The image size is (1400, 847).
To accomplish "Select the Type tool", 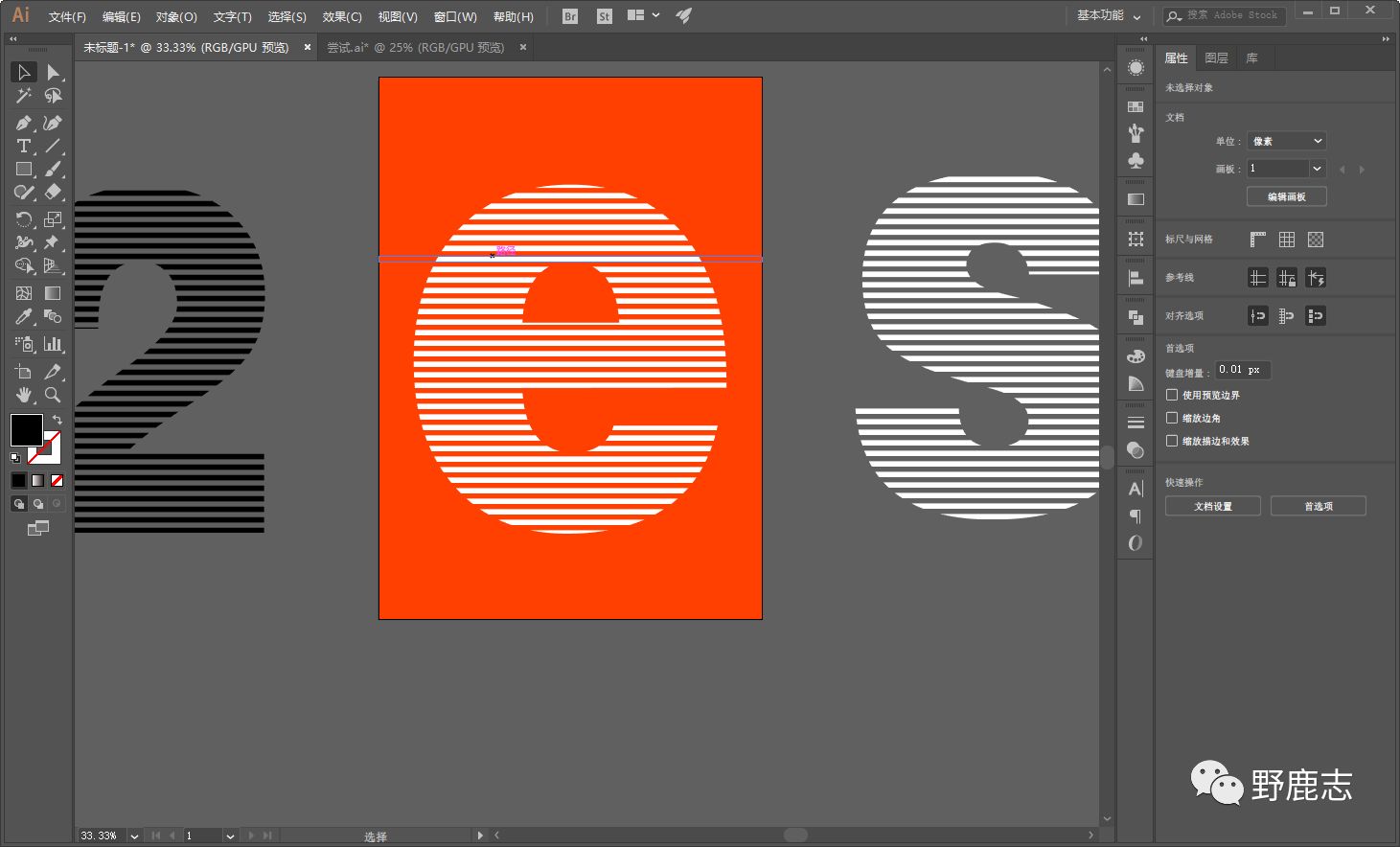I will click(x=24, y=146).
